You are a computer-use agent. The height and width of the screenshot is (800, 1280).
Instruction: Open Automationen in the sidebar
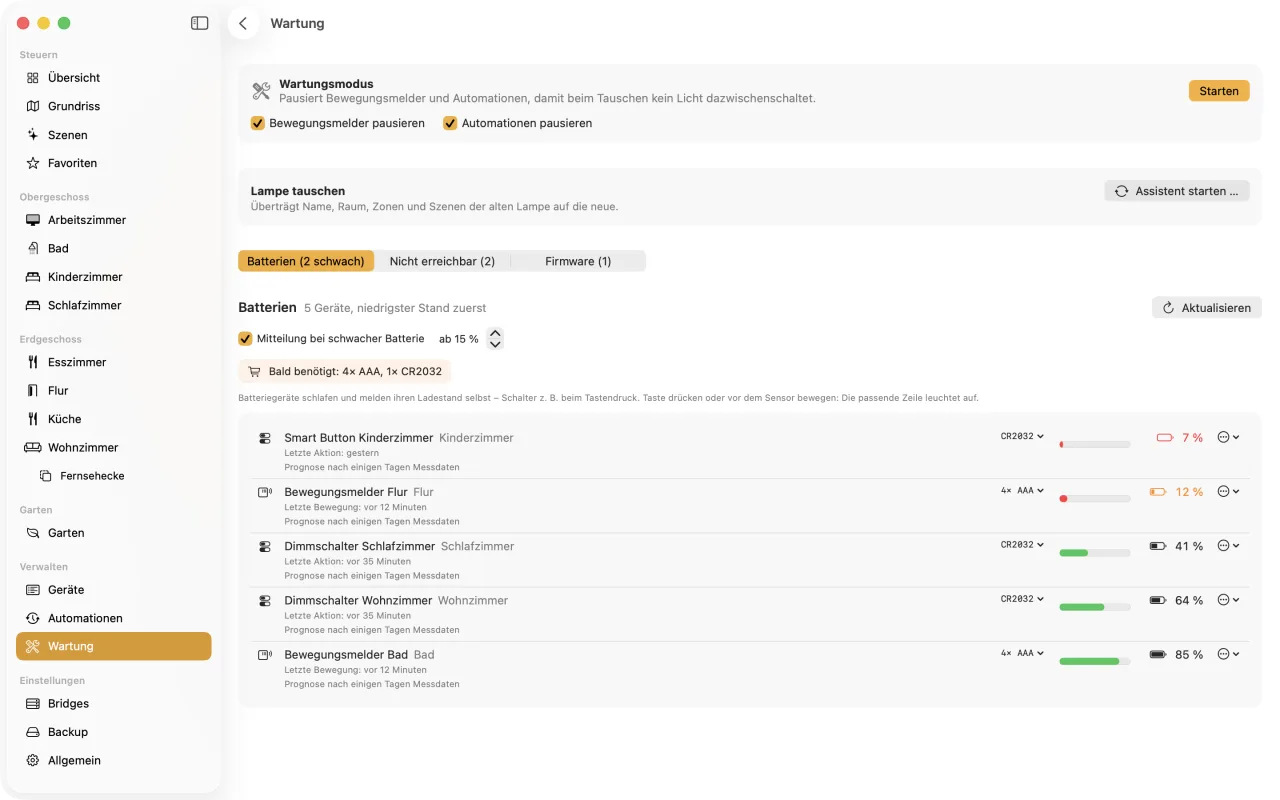114,618
